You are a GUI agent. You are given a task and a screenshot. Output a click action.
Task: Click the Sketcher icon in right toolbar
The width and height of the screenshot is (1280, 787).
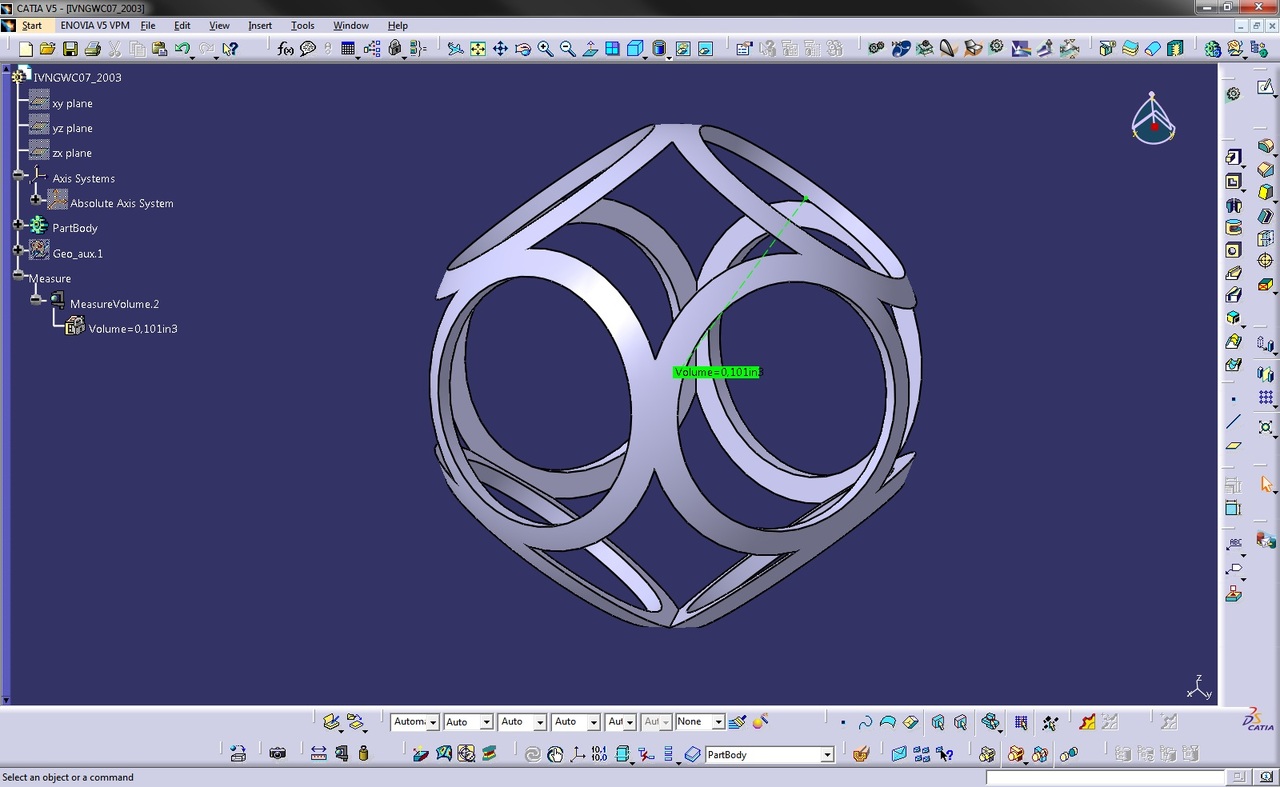pyautogui.click(x=1265, y=88)
